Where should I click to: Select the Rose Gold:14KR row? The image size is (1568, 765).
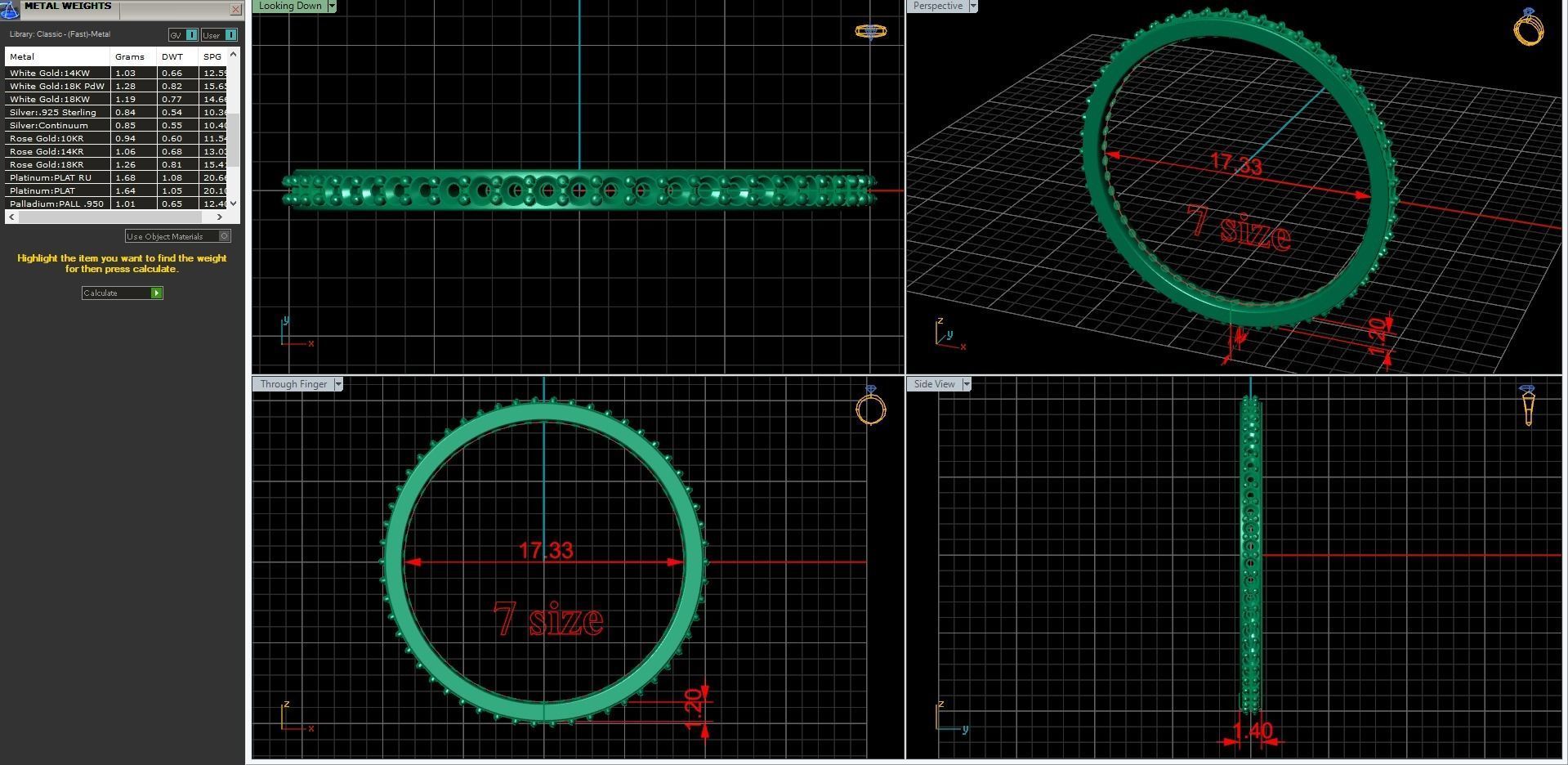point(116,151)
